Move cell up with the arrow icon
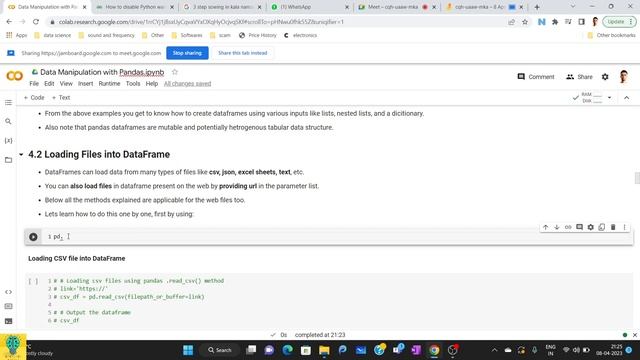This screenshot has height=360, width=640. click(545, 227)
